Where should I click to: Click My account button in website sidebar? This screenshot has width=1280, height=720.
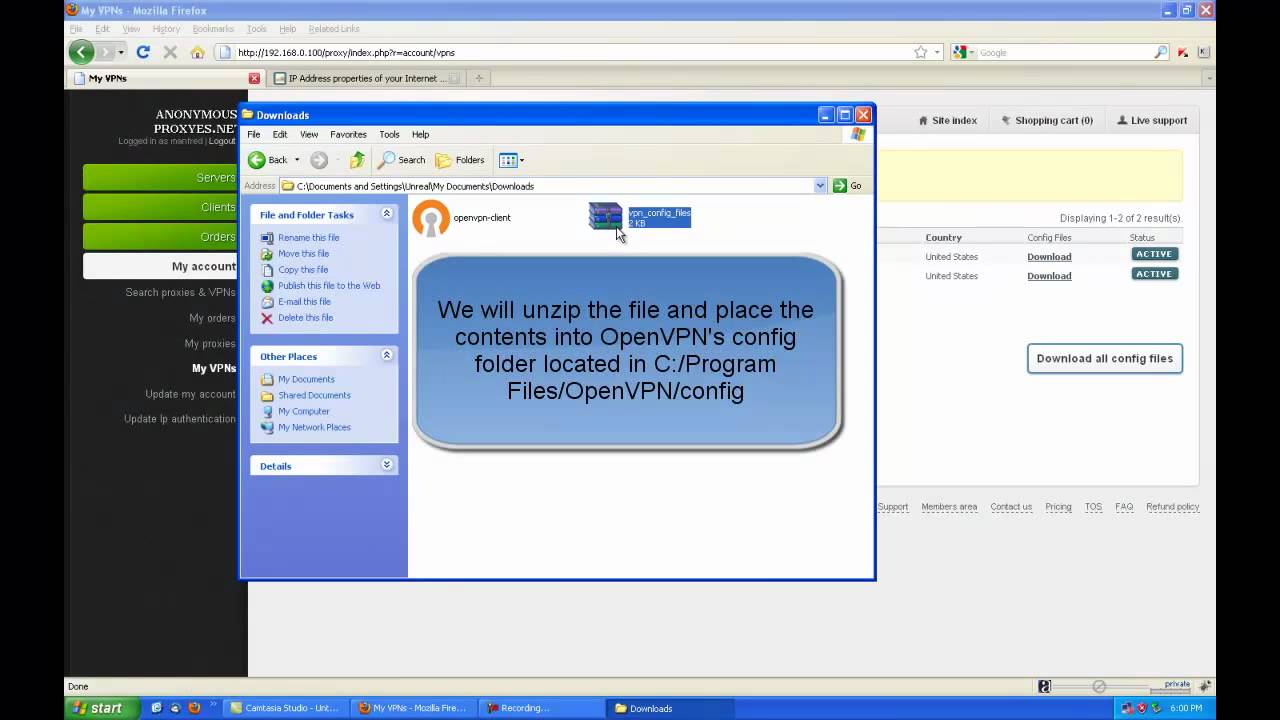point(160,266)
